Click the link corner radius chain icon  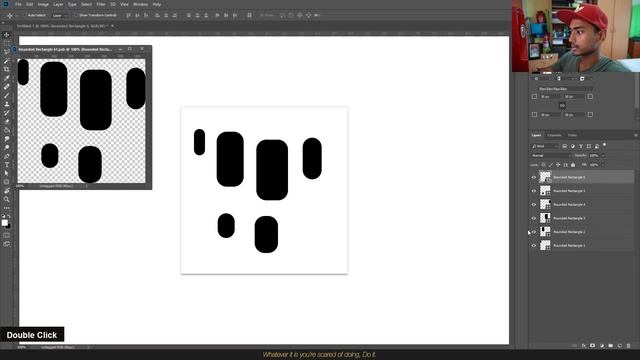(x=562, y=105)
